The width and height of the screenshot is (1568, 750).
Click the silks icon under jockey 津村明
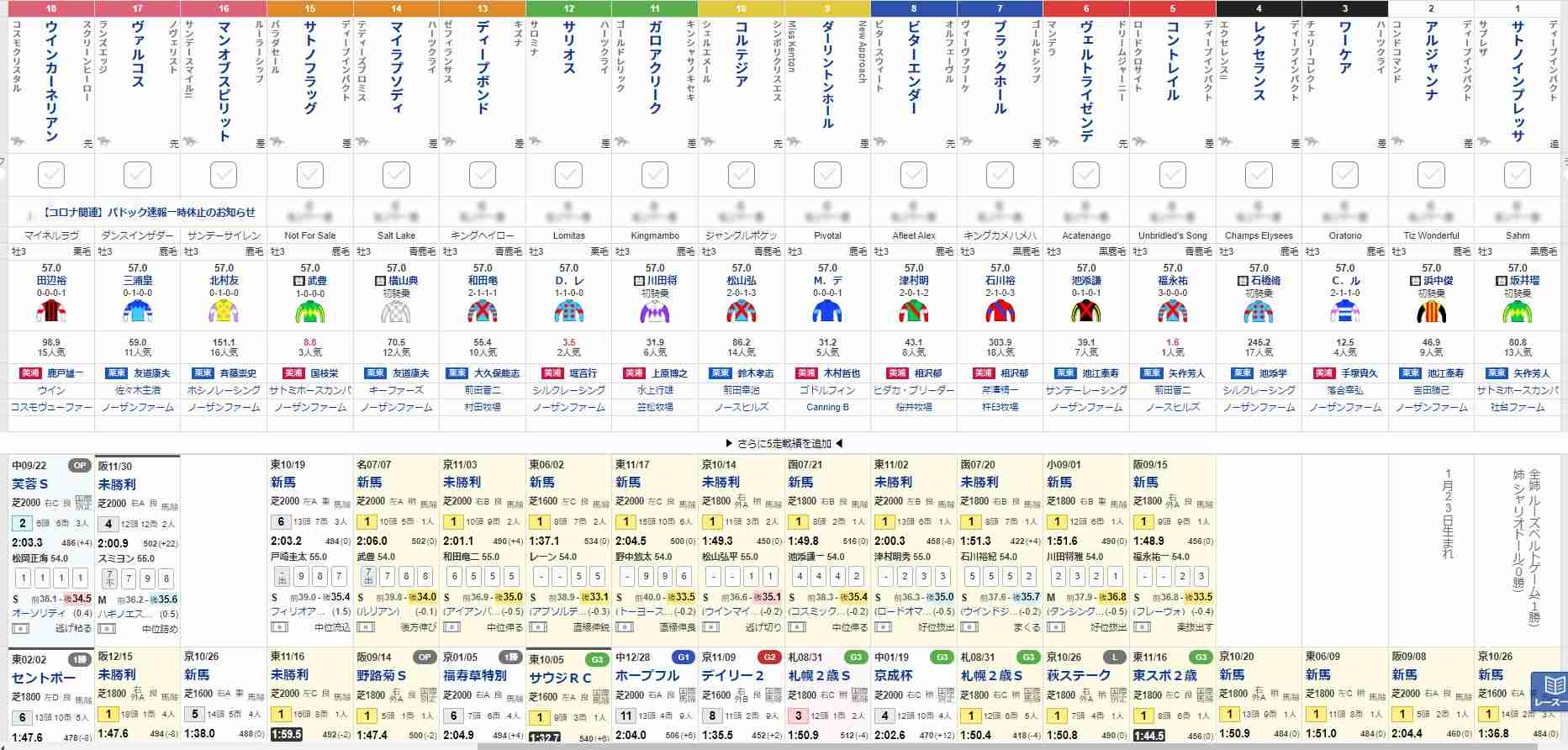[914, 312]
